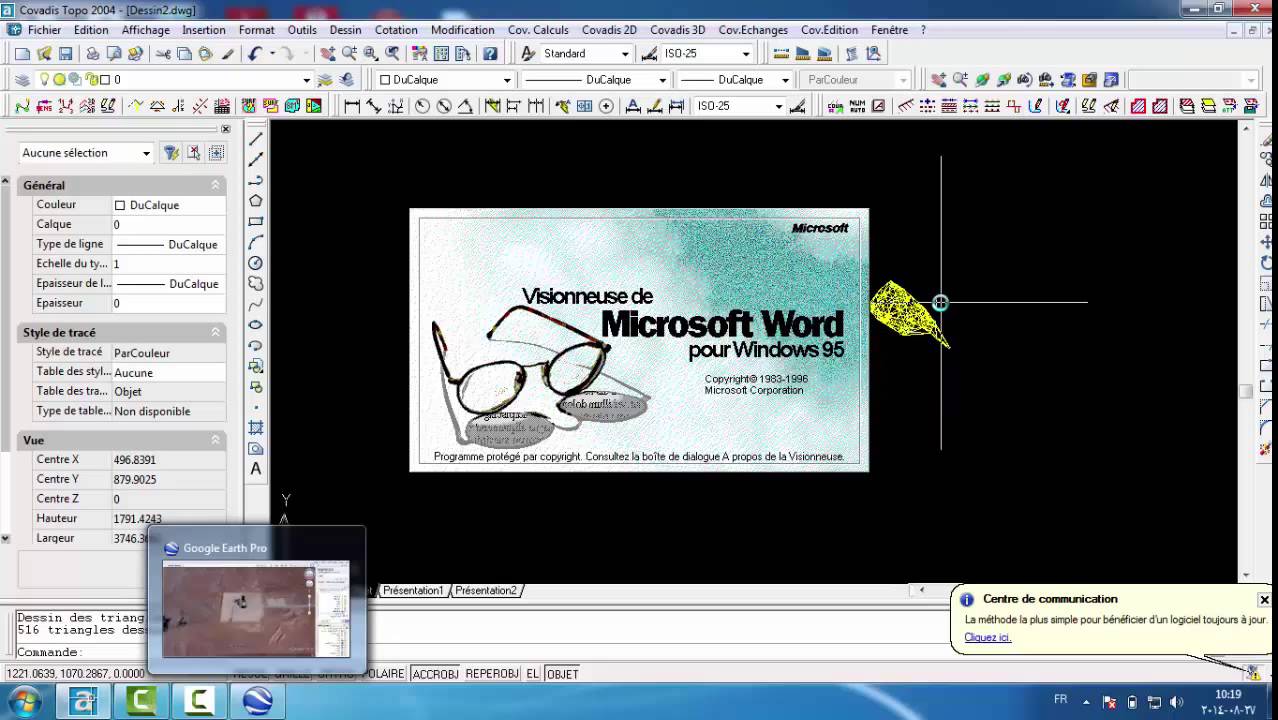This screenshot has height=720, width=1278.
Task: Open the layer properties manager icon
Action: (x=22, y=80)
